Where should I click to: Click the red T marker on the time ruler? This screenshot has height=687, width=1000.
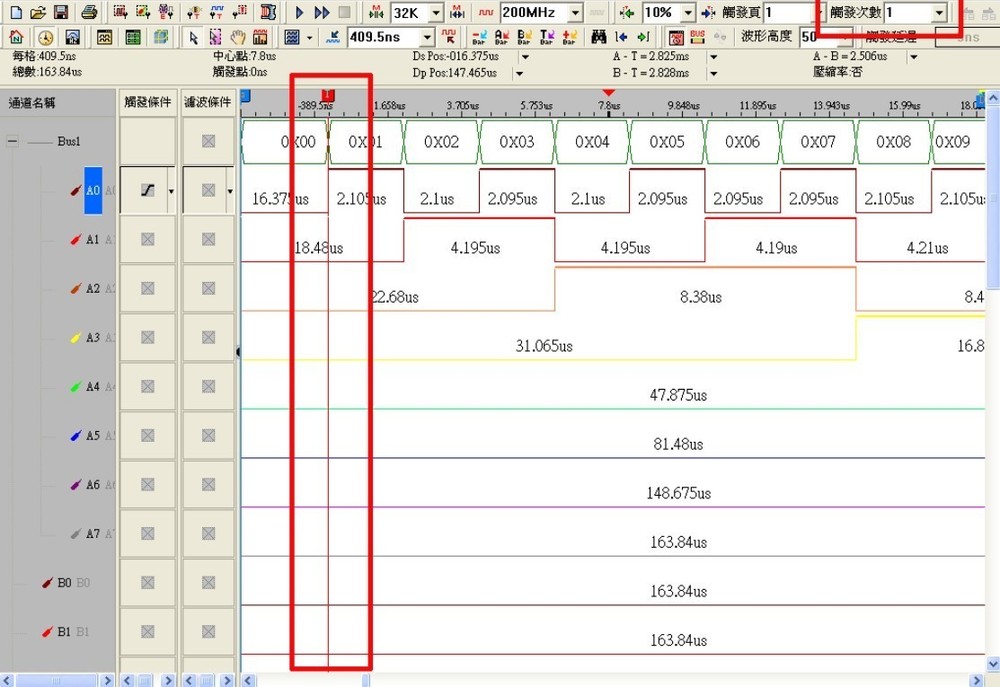[x=328, y=96]
